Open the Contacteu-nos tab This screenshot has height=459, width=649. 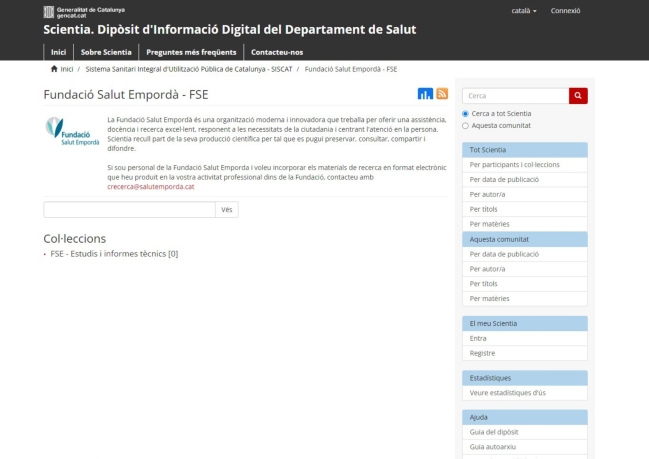click(277, 52)
